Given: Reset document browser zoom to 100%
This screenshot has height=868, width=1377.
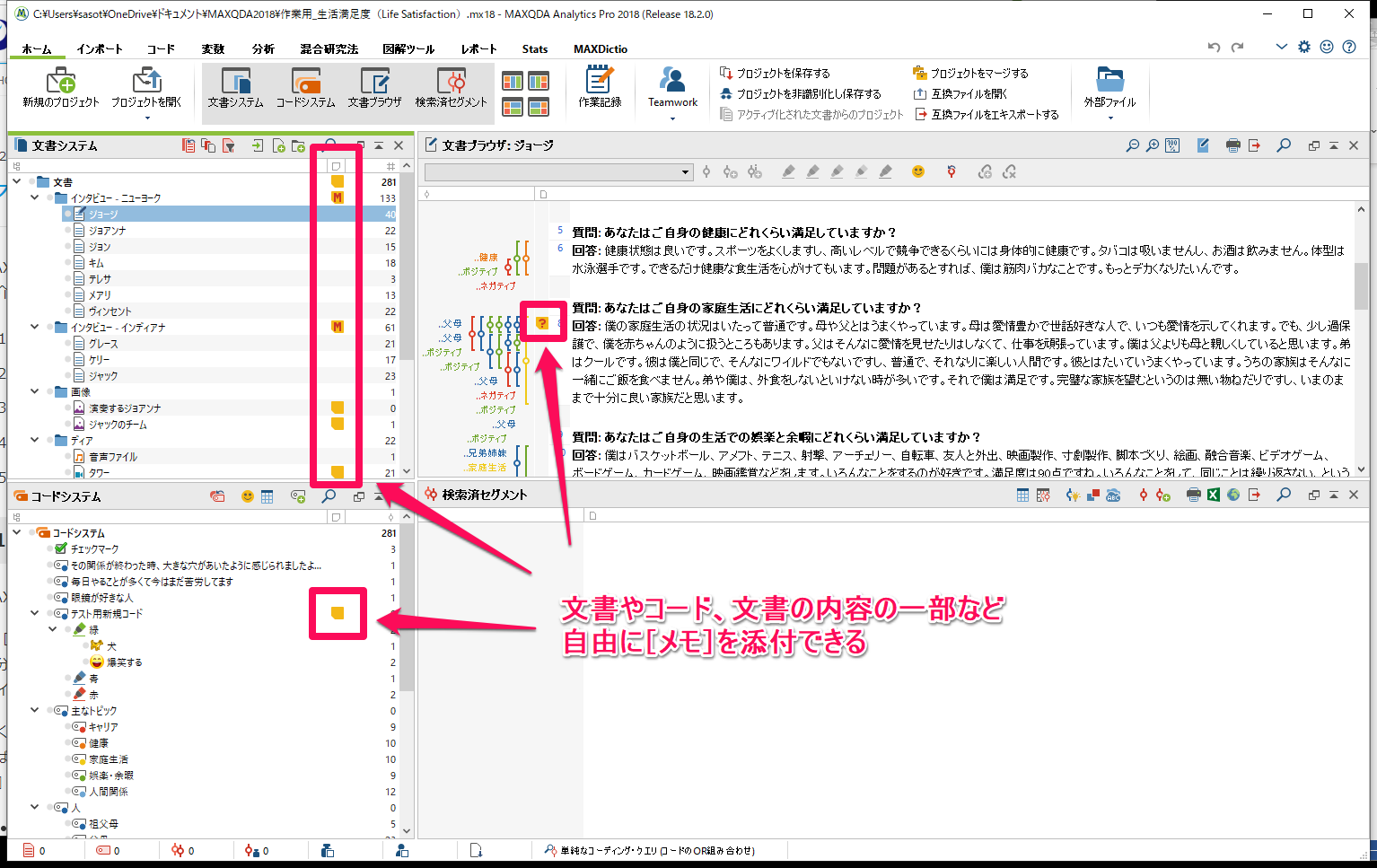Looking at the screenshot, I should coord(1172,145).
